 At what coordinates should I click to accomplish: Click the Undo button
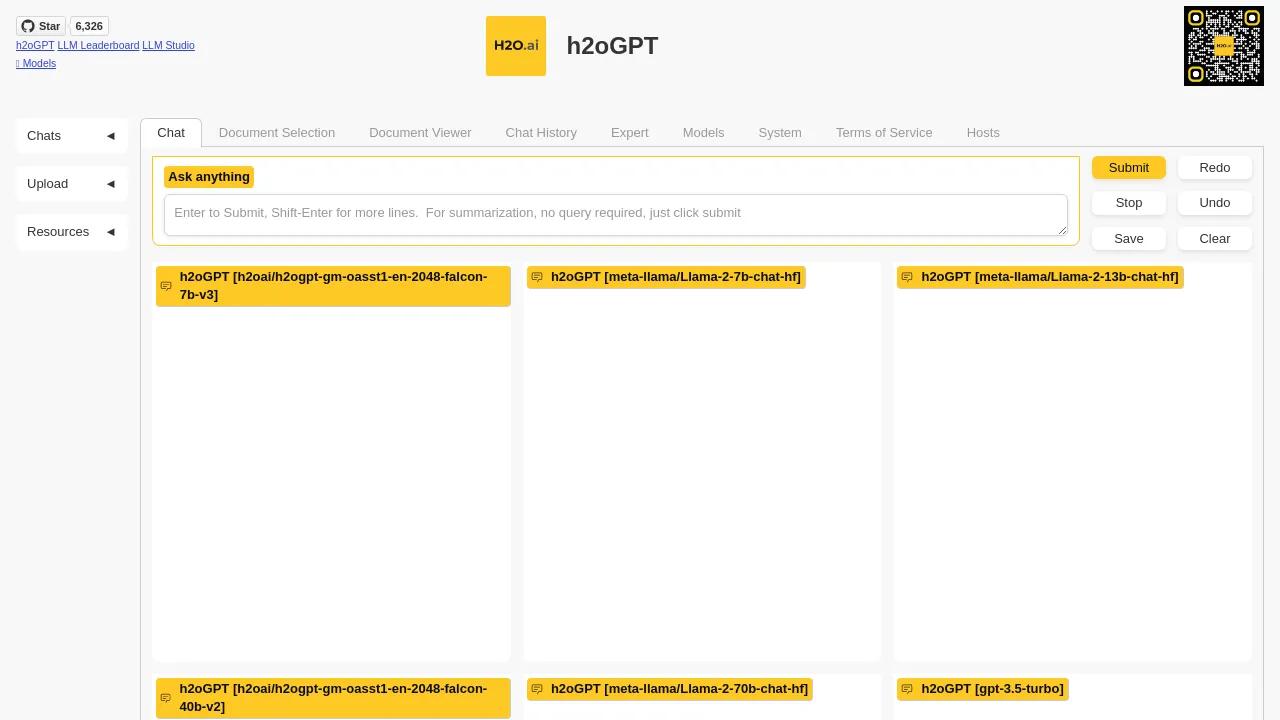pyautogui.click(x=1215, y=203)
